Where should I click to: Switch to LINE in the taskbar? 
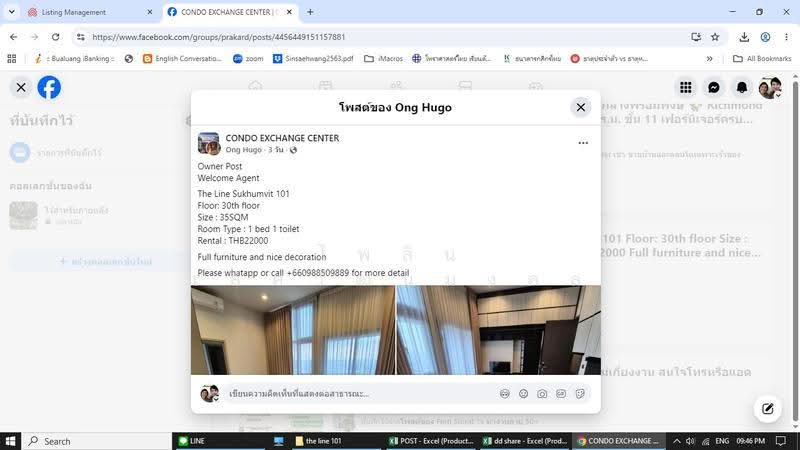coord(220,441)
